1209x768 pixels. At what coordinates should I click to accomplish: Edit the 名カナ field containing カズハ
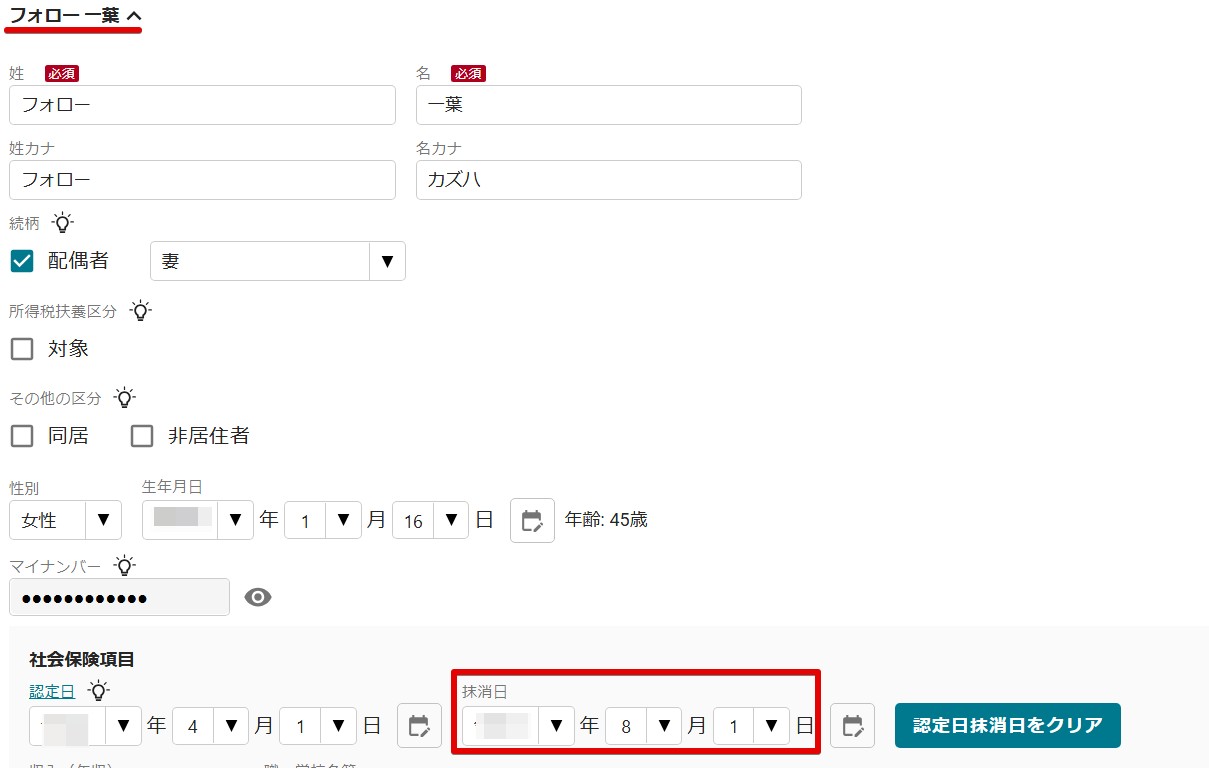608,180
